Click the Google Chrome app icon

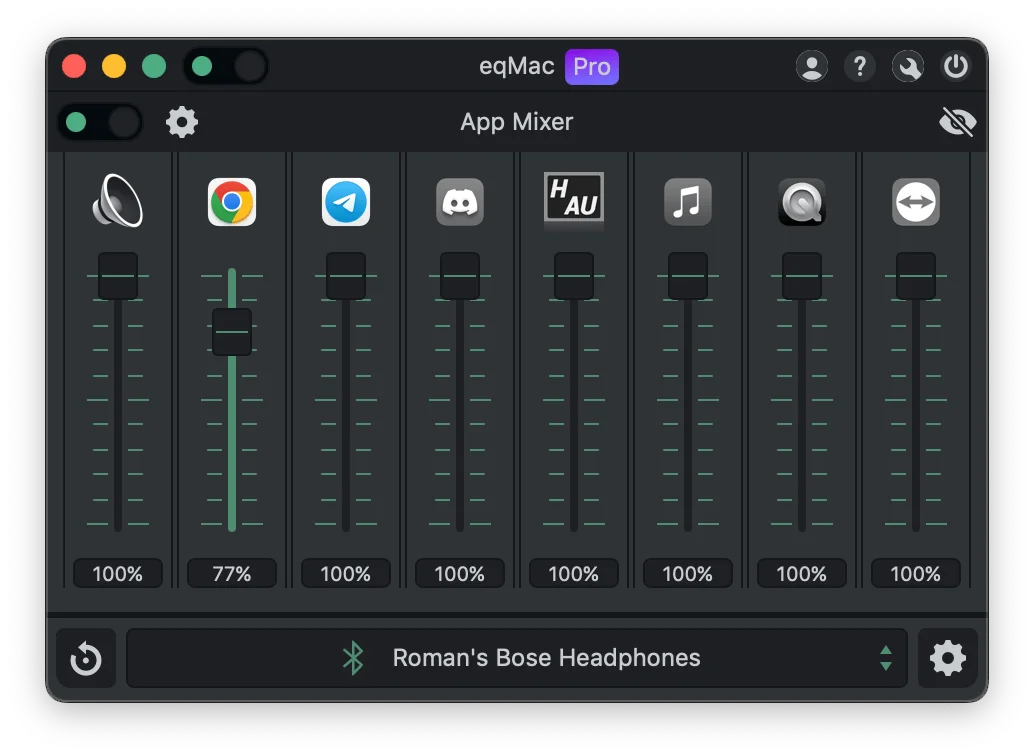(231, 202)
